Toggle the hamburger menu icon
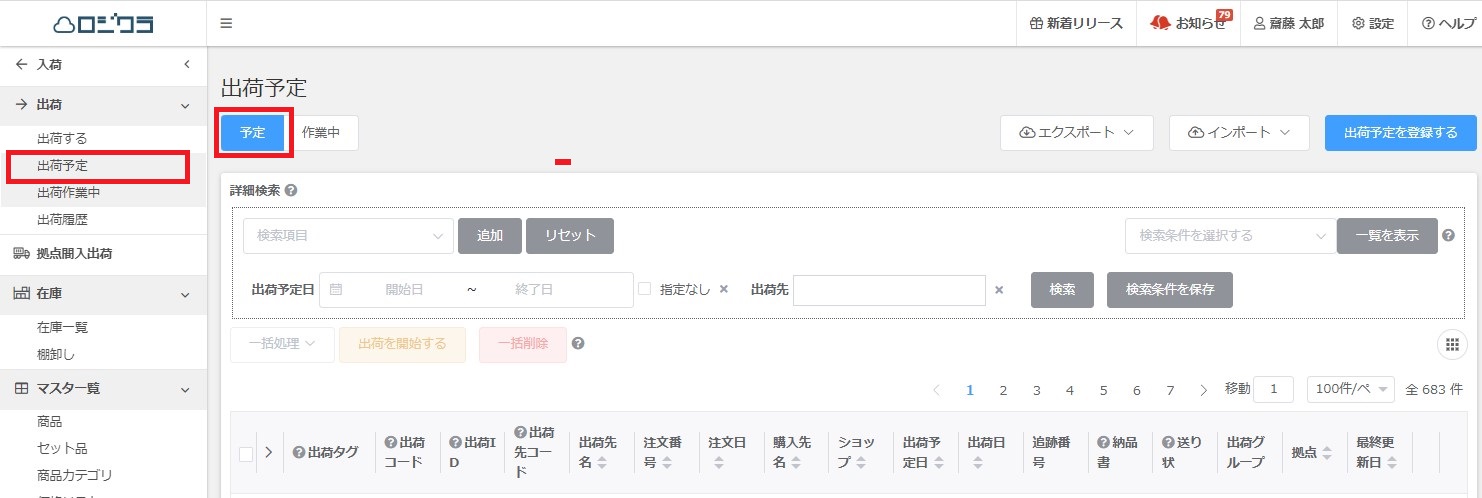 pos(226,23)
